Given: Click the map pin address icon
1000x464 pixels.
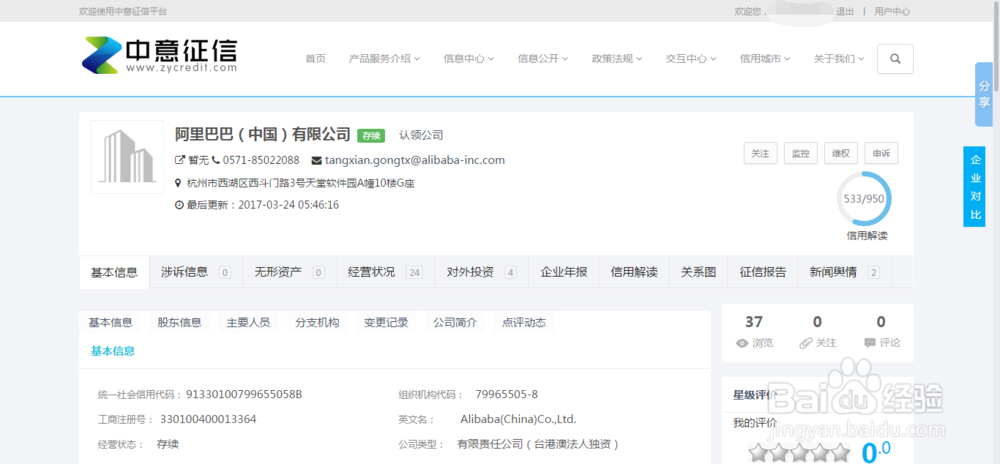Looking at the screenshot, I should tap(179, 184).
